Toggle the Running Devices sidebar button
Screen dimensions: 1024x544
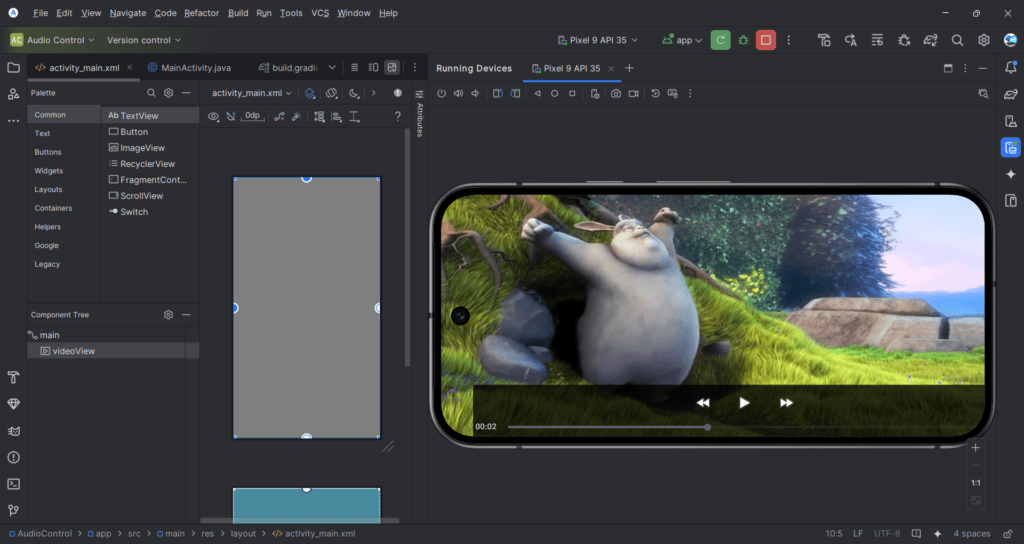[x=1010, y=148]
